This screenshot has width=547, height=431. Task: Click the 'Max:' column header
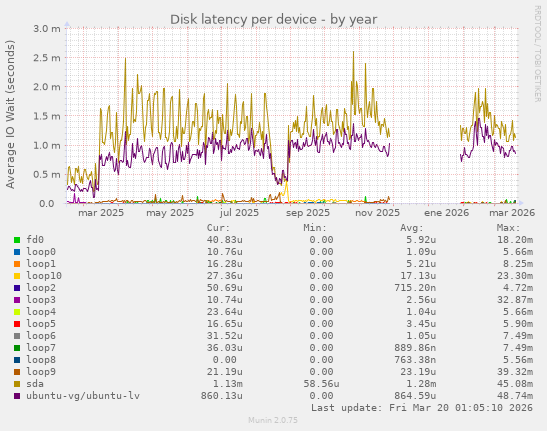[508, 228]
